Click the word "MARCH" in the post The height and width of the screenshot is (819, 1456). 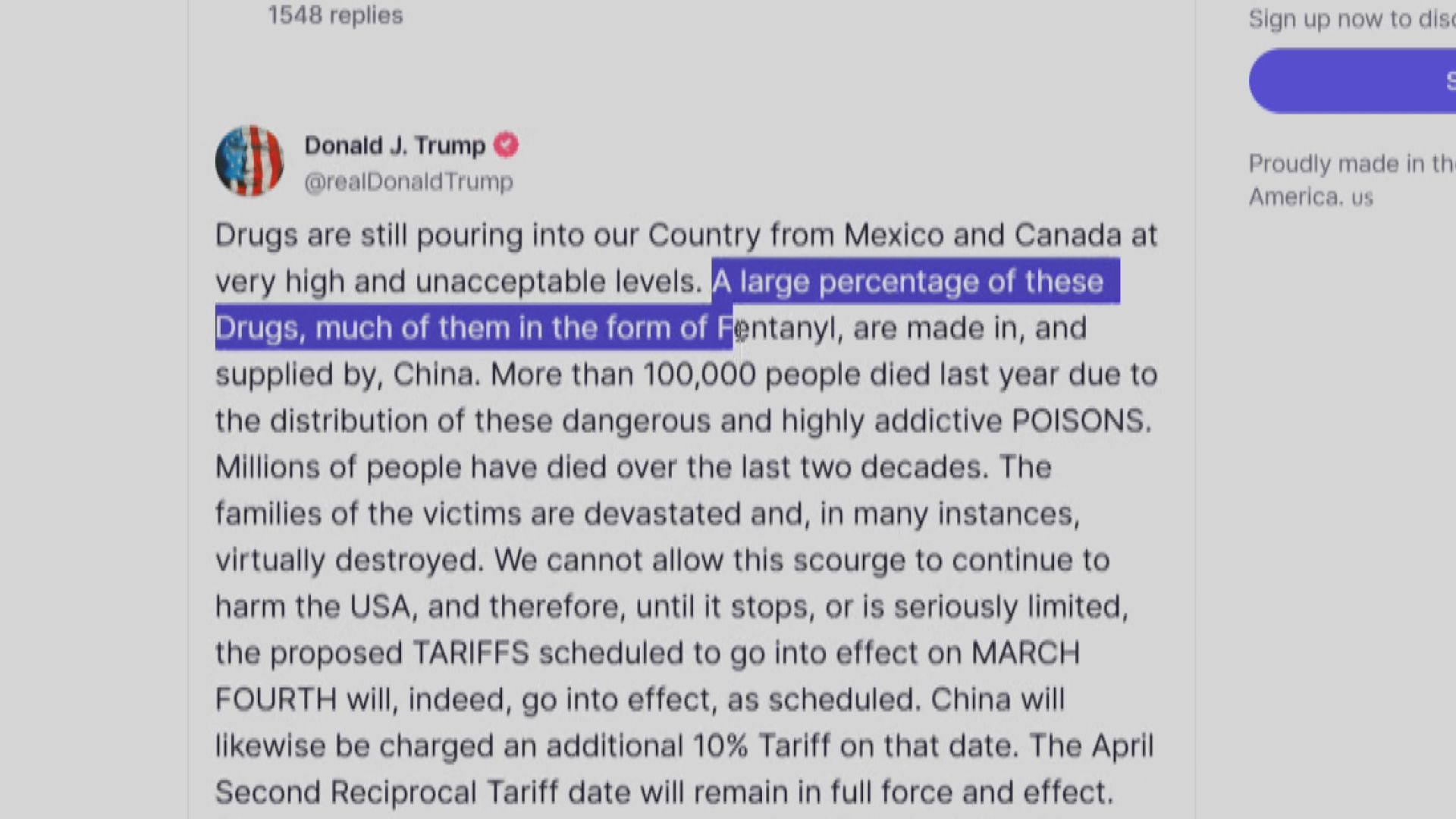coord(1025,653)
